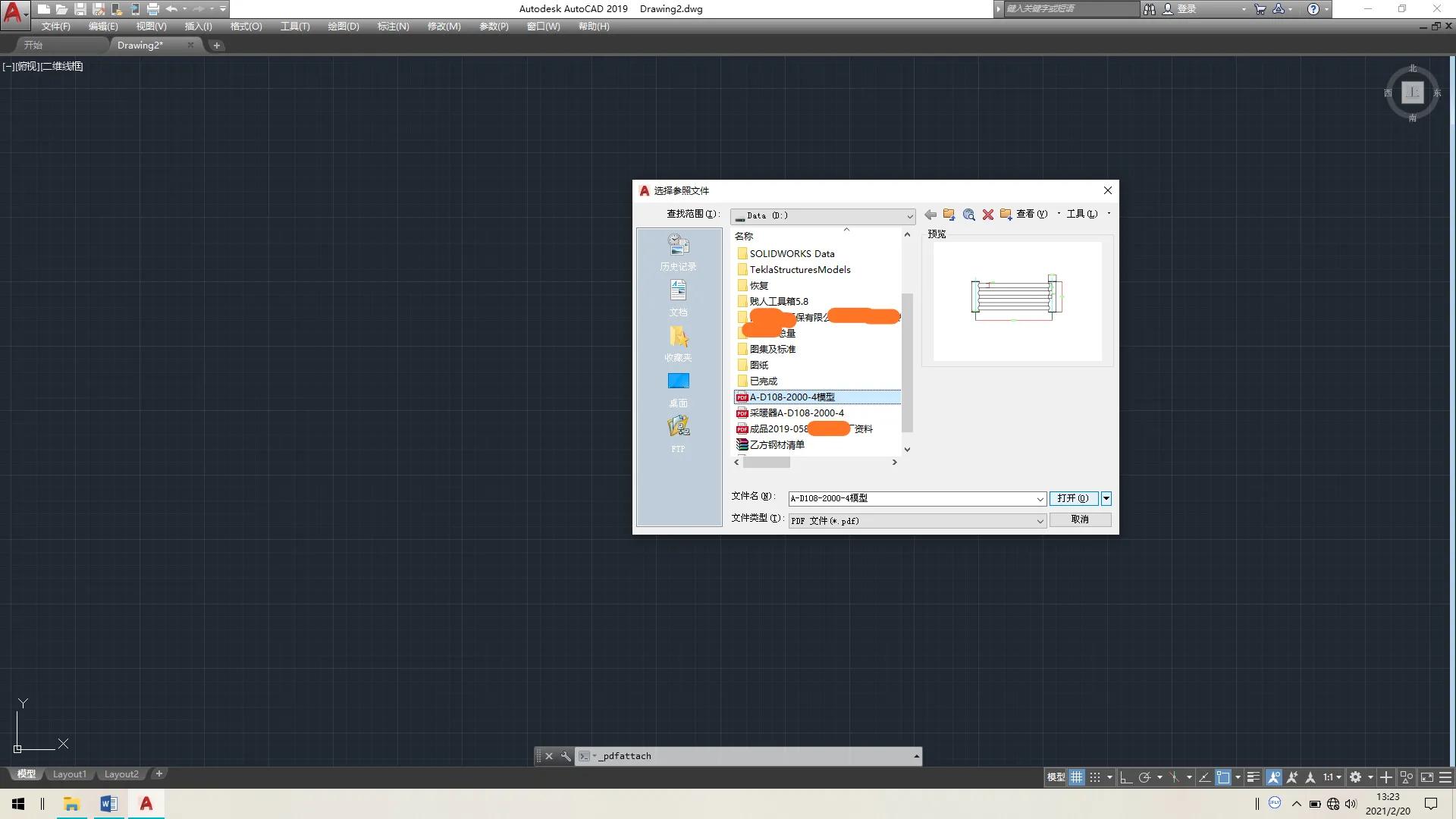Viewport: 1456px width, 819px height.
Task: Toggle the grid display in status bar
Action: (1076, 777)
